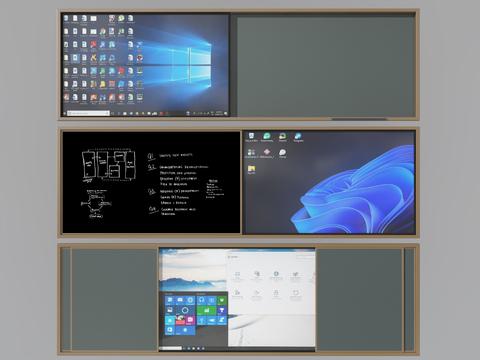
Task: Click the red icon in top screen taskbar
Action: [161, 113]
